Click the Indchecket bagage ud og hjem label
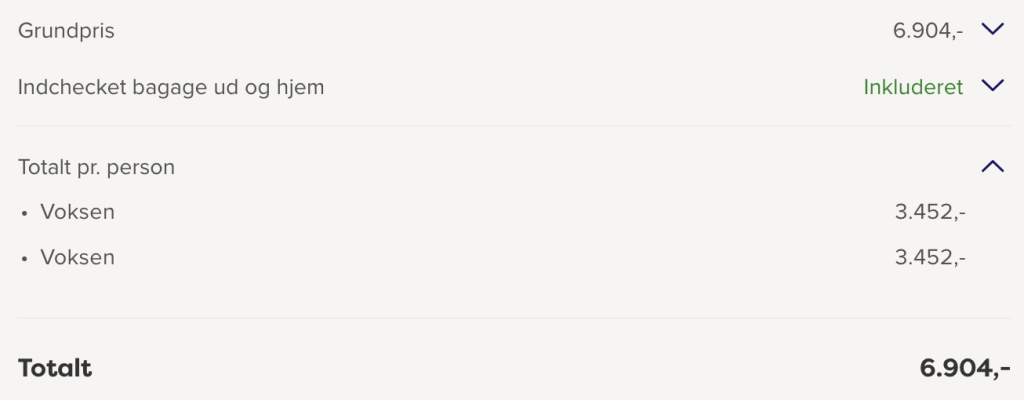 coord(171,88)
